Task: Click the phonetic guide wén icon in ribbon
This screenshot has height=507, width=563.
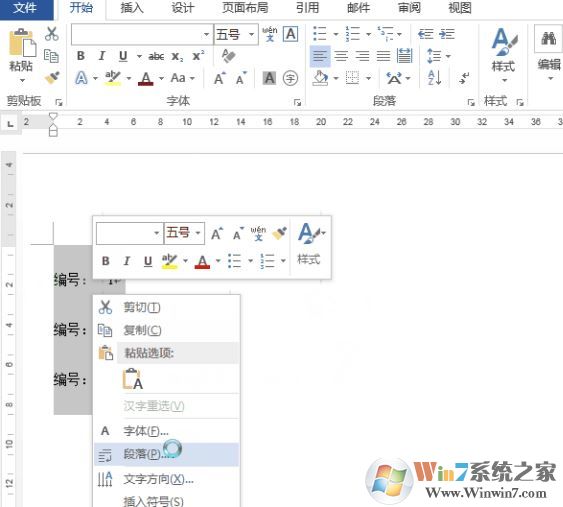Action: (270, 34)
